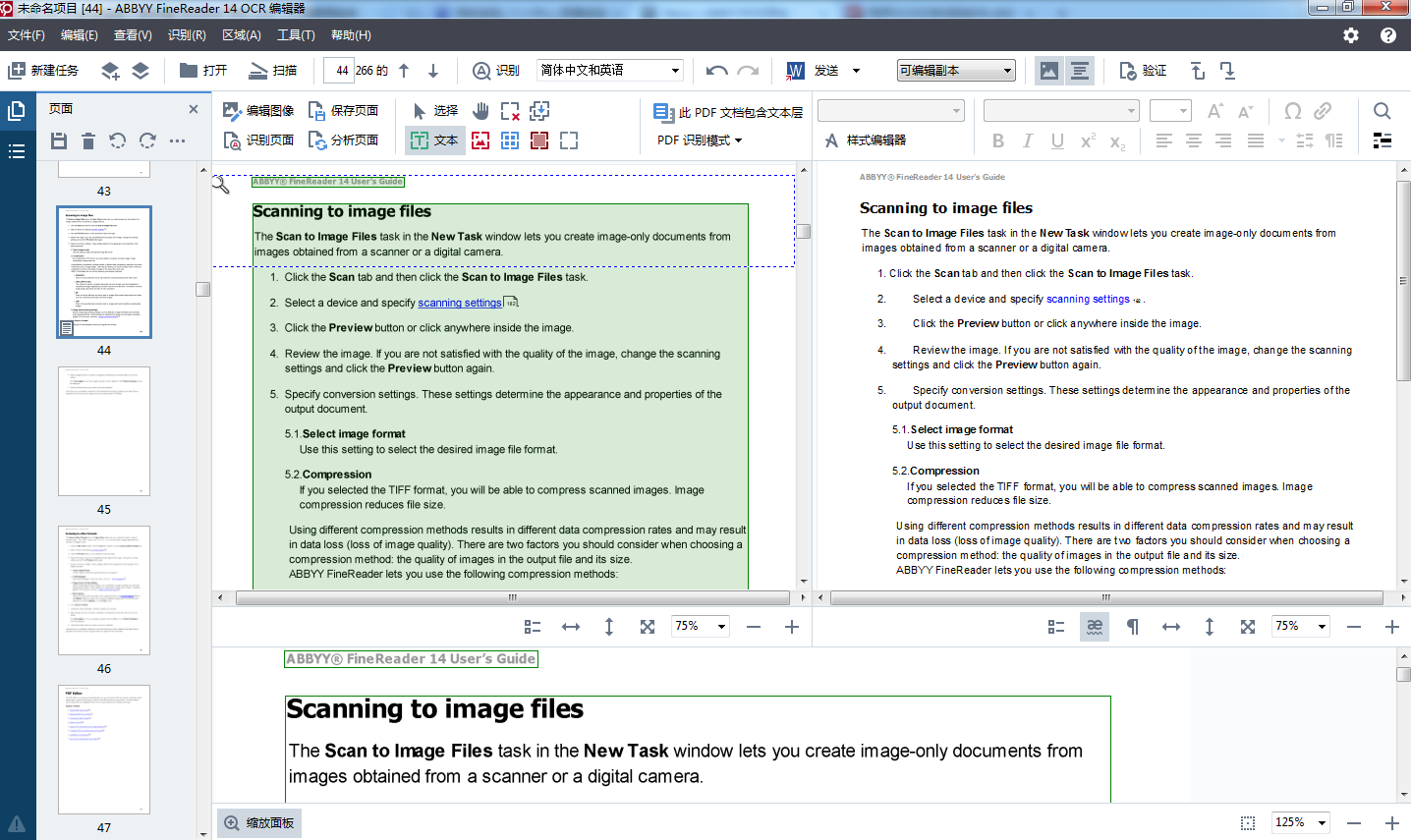
Task: Toggle the Text area tool
Action: point(435,140)
